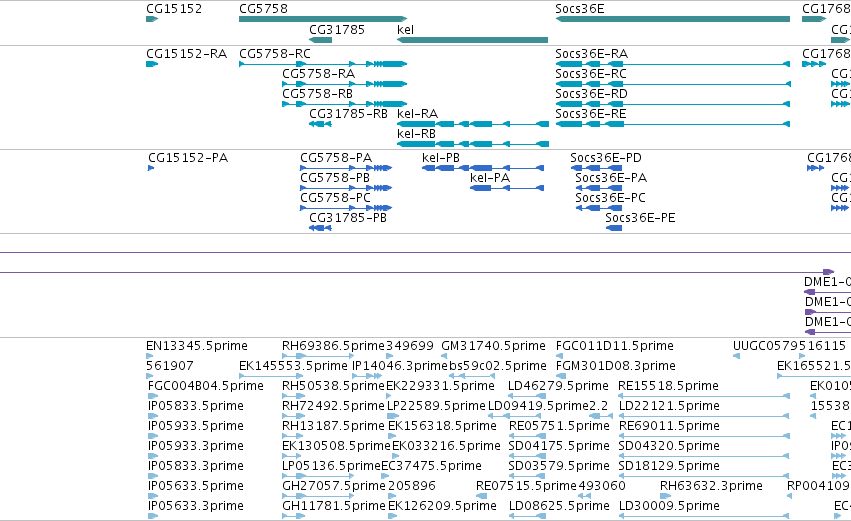The height and width of the screenshot is (521, 851).
Task: Select EST GH11781.5prime
Action: tap(334, 507)
